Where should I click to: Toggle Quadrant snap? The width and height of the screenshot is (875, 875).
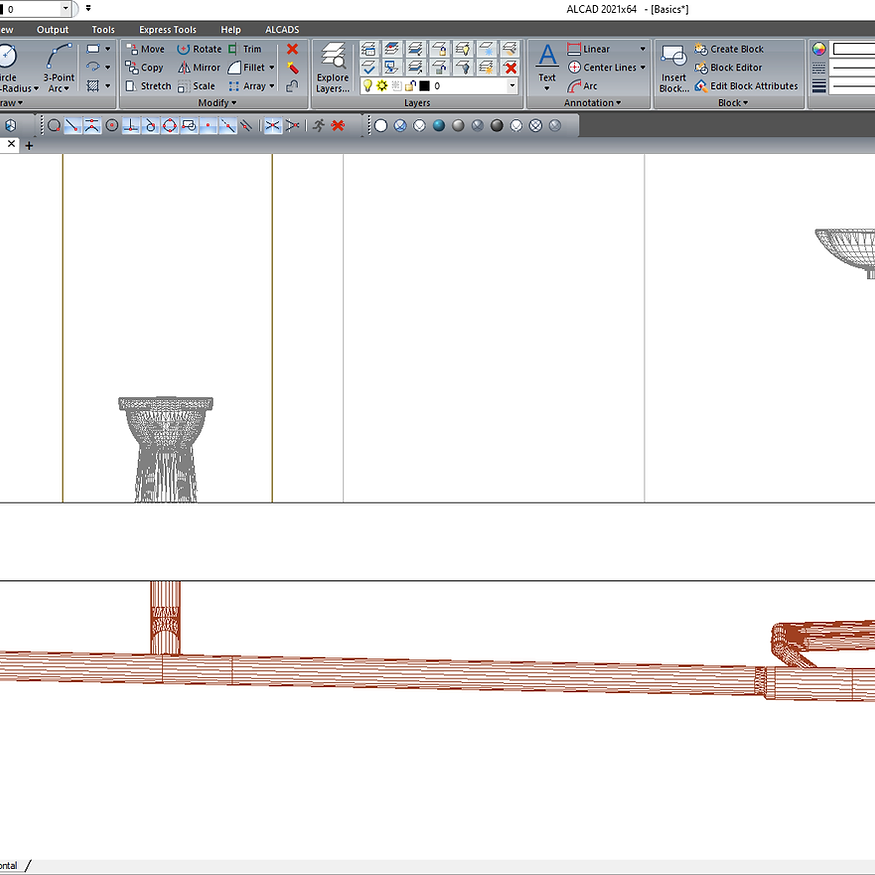point(170,126)
